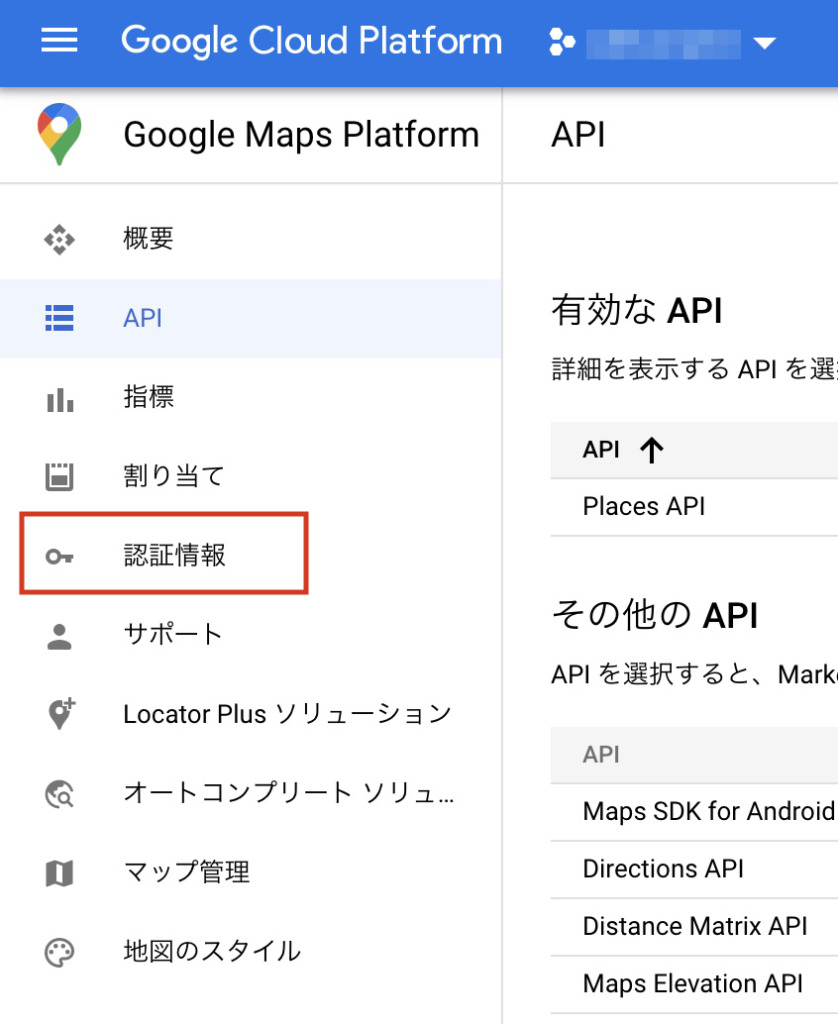The height and width of the screenshot is (1024, 838).
Task: Click the key icon for 認証情報
Action: tap(59, 556)
